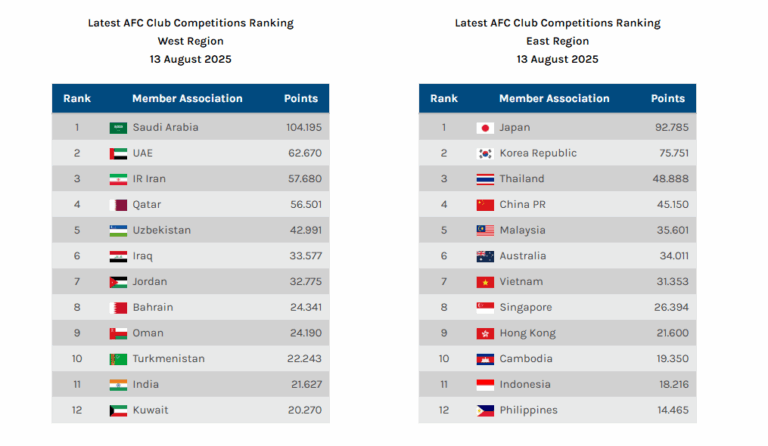The width and height of the screenshot is (768, 446).
Task: Click the Korea Republic flag icon
Action: tap(485, 154)
